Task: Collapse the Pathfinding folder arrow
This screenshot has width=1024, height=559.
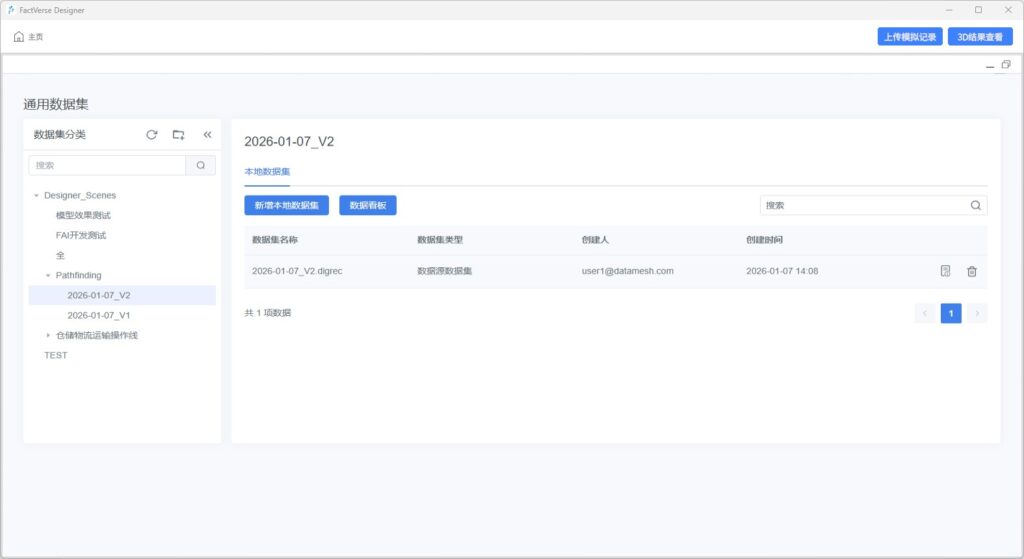Action: pyautogui.click(x=48, y=275)
